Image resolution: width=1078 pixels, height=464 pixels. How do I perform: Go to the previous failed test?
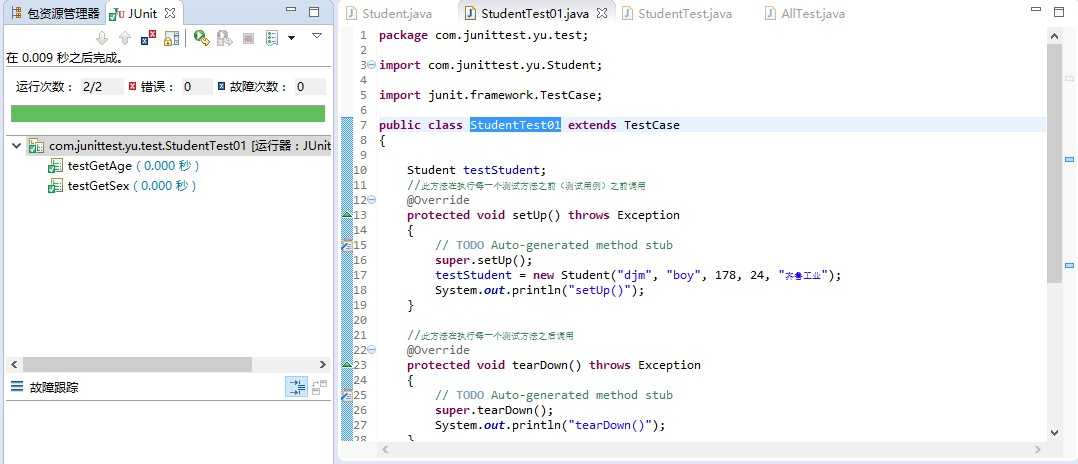[x=124, y=38]
